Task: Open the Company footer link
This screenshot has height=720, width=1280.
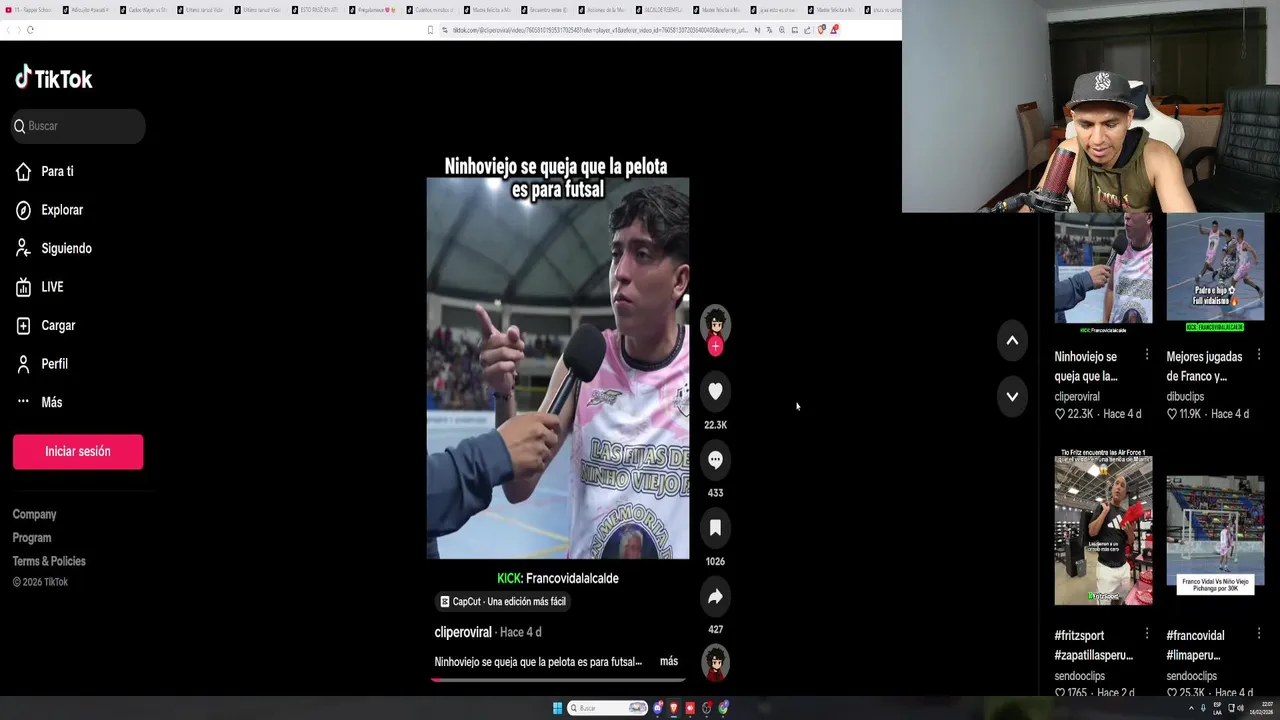Action: 34,514
